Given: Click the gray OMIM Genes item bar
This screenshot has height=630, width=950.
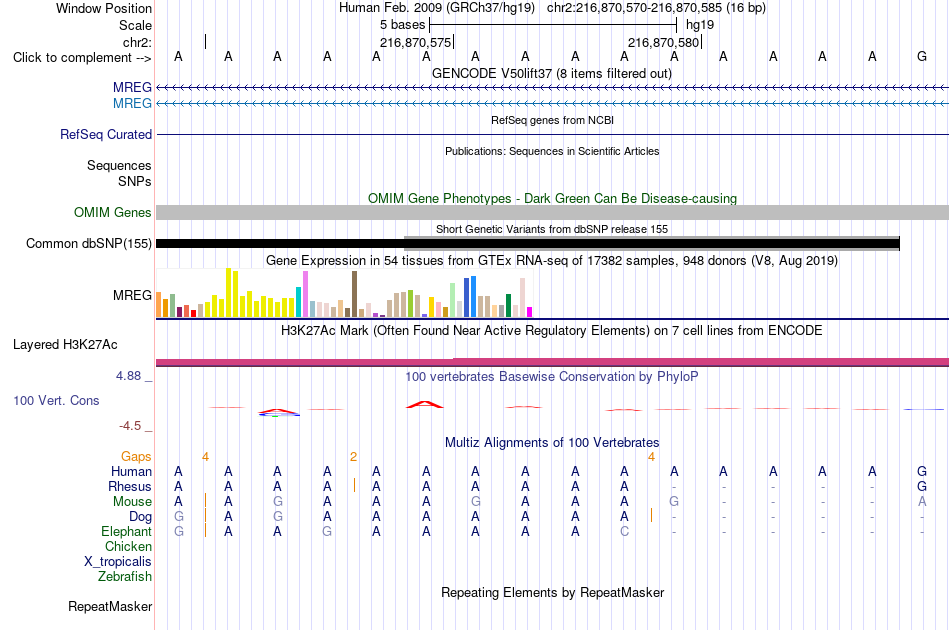Looking at the screenshot, I should coord(553,212).
